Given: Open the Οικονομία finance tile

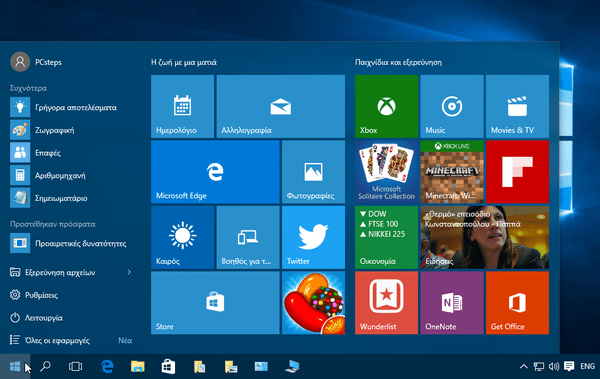Looking at the screenshot, I should pos(386,237).
